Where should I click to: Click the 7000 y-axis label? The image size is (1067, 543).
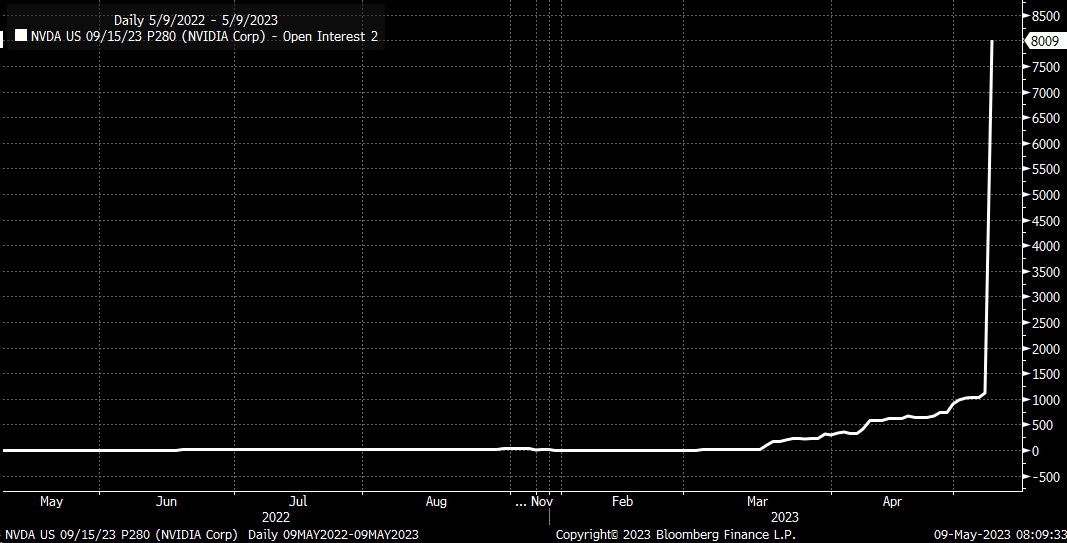pos(1045,93)
